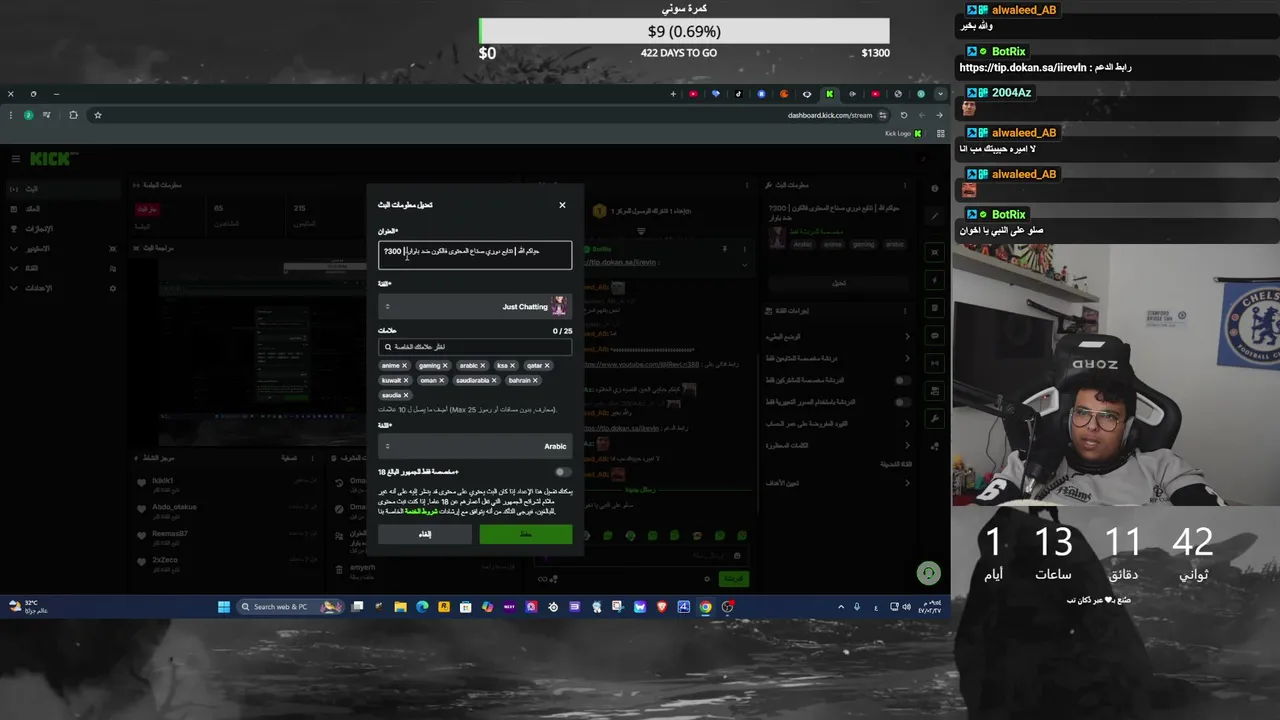The image size is (1280, 720).
Task: Remove the arabic tag
Action: pos(483,366)
